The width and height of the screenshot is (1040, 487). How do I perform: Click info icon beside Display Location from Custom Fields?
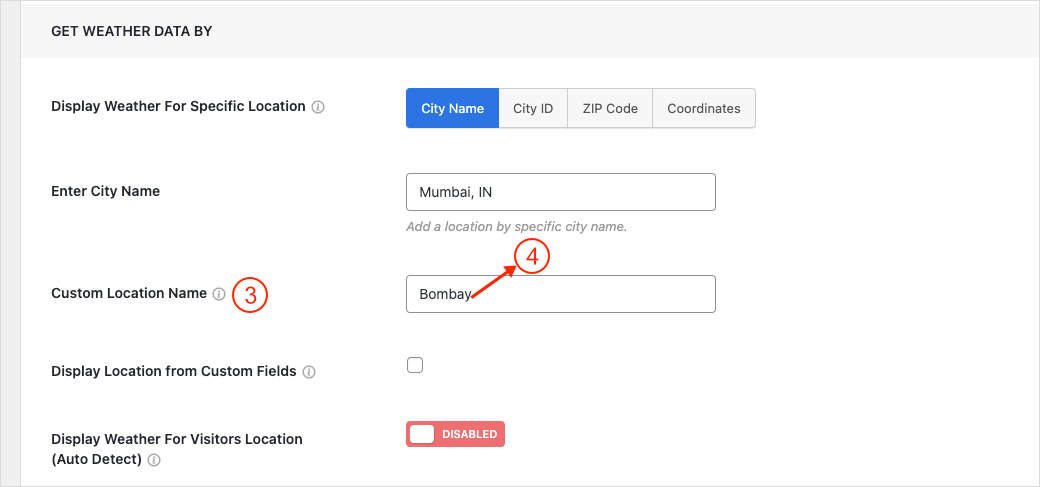point(309,372)
